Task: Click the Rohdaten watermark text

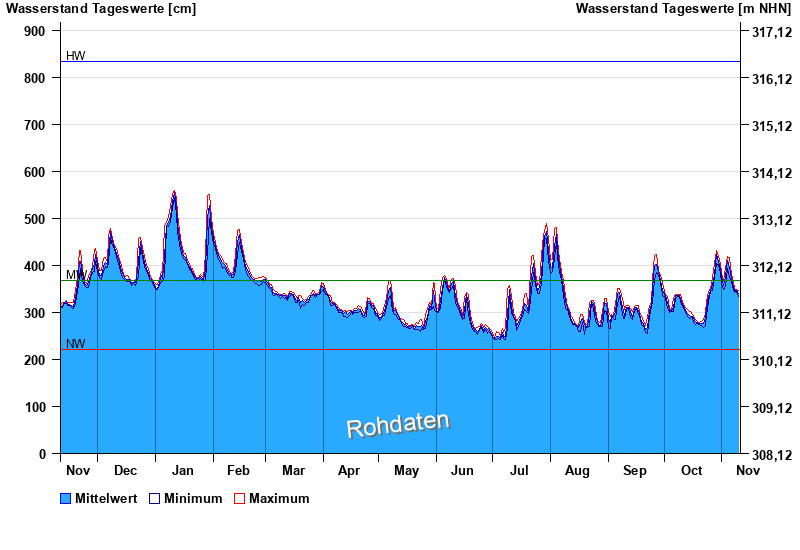Action: click(398, 425)
